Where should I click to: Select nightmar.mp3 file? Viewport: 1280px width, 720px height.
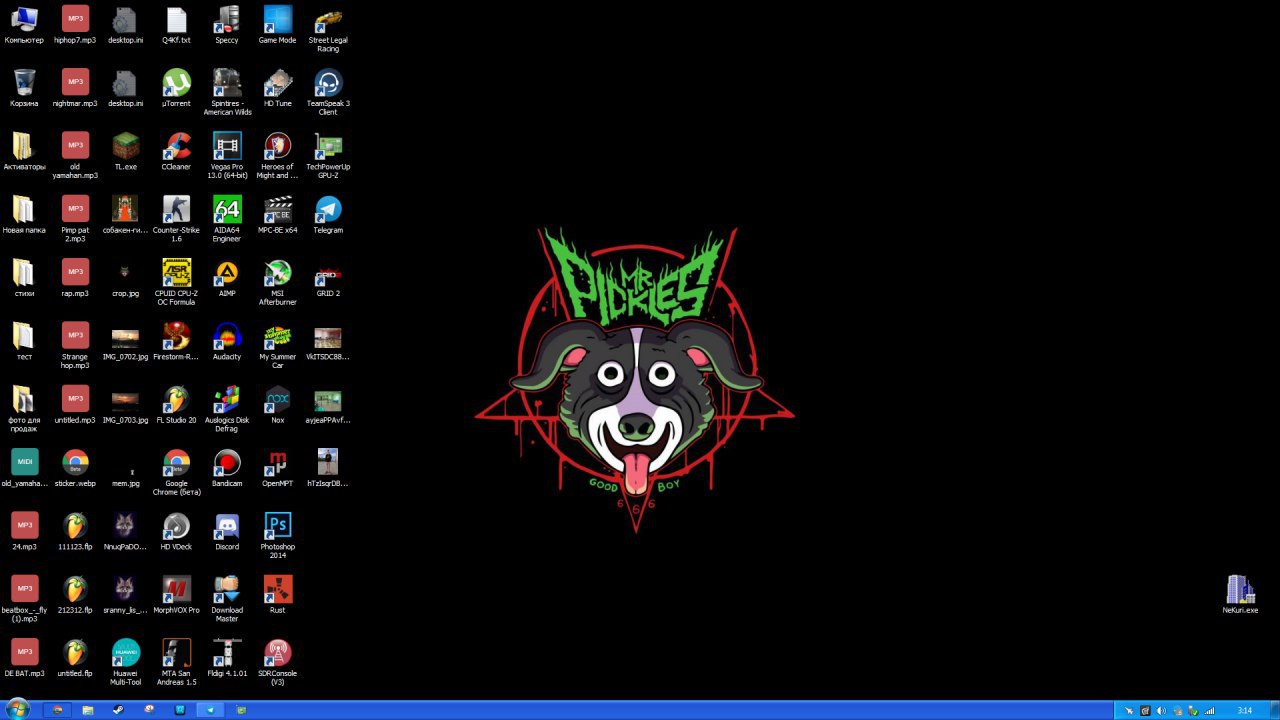[75, 88]
